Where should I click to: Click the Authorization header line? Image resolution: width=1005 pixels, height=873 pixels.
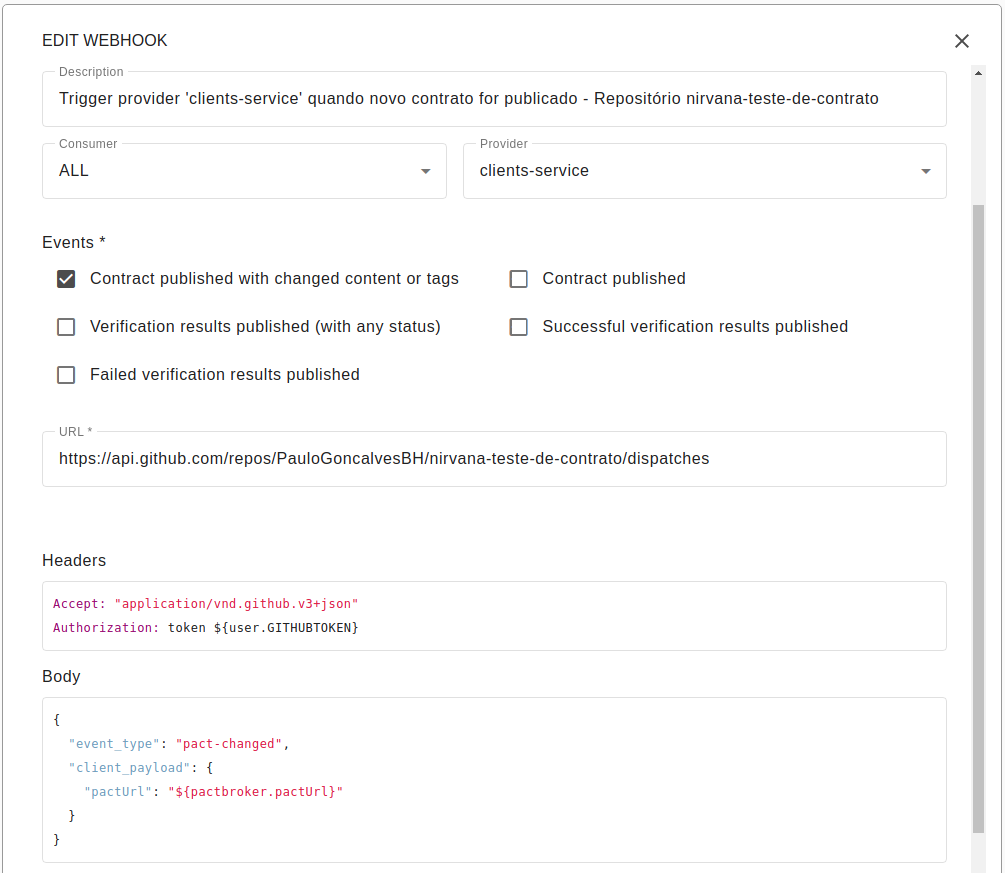pos(205,628)
